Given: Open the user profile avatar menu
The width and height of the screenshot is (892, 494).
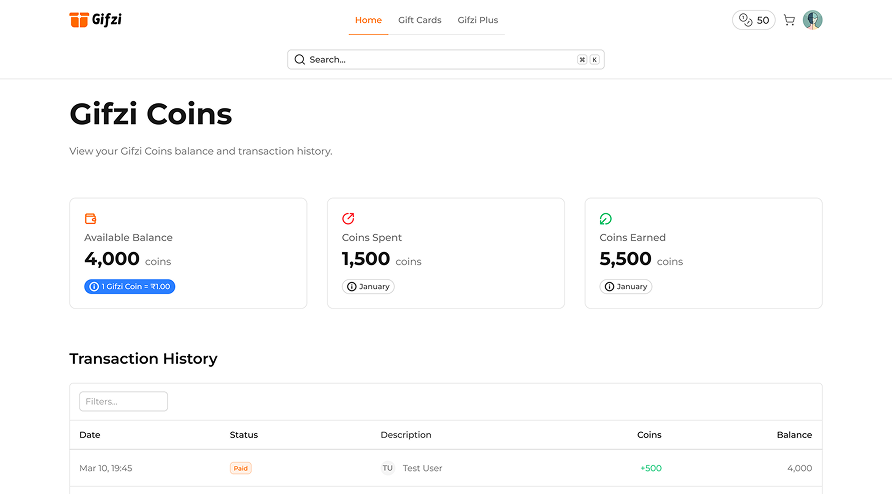Looking at the screenshot, I should [x=813, y=20].
